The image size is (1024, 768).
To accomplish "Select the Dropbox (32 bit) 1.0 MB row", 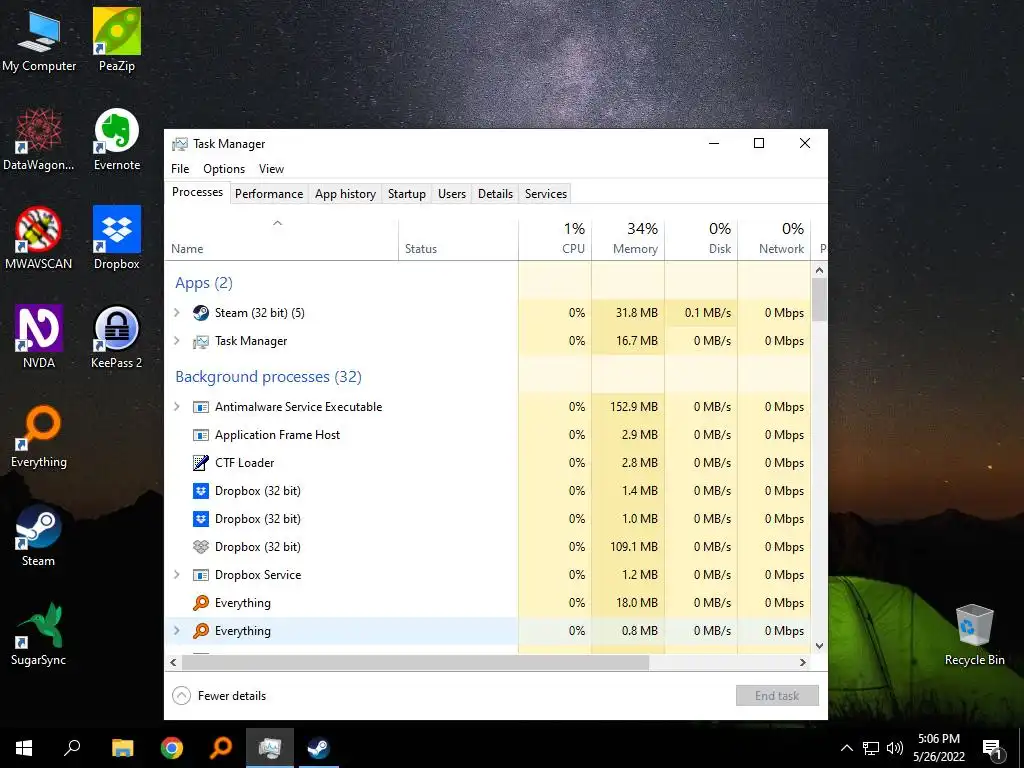I will pos(488,519).
